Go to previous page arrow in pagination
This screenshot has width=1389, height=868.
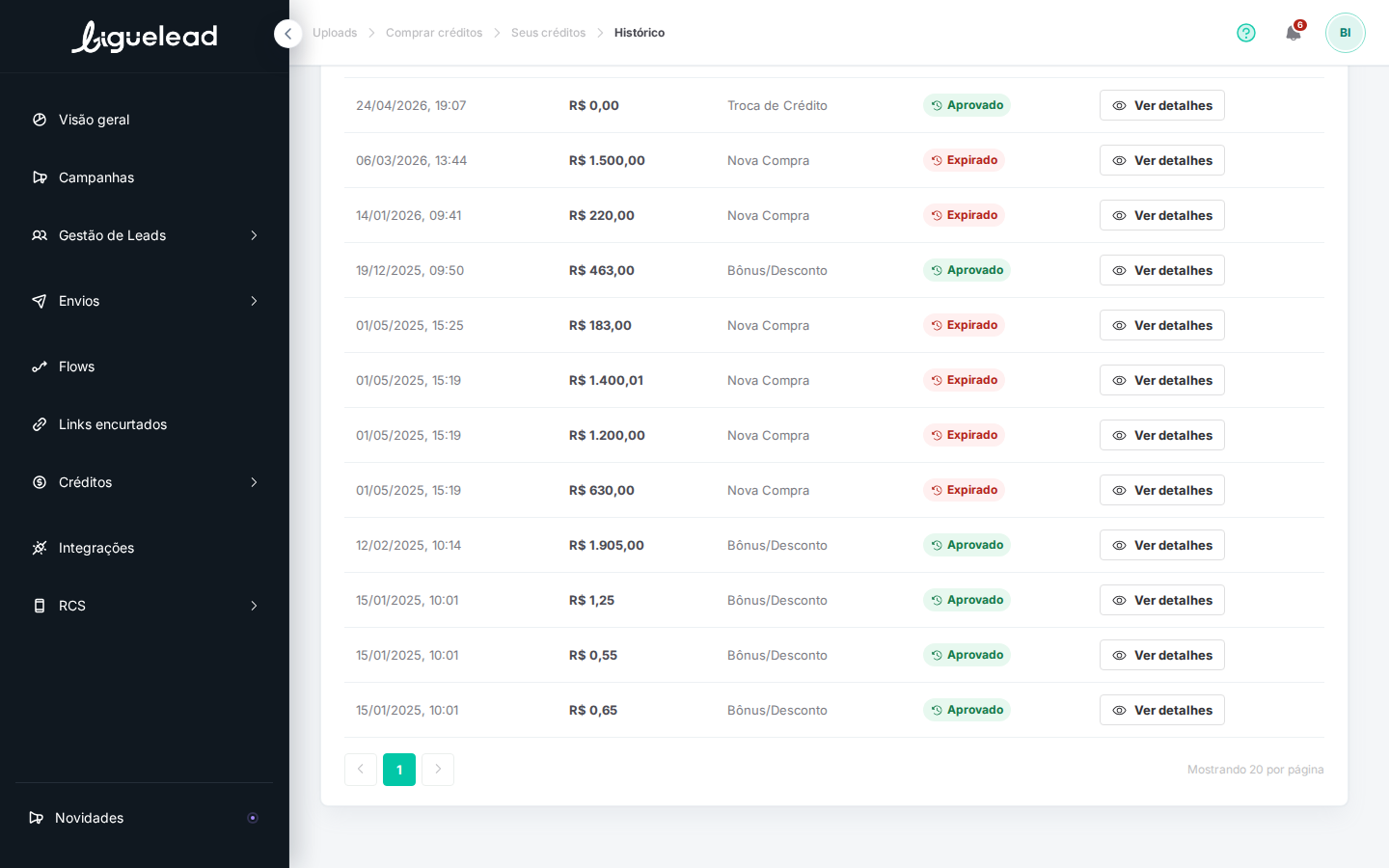[x=361, y=770]
